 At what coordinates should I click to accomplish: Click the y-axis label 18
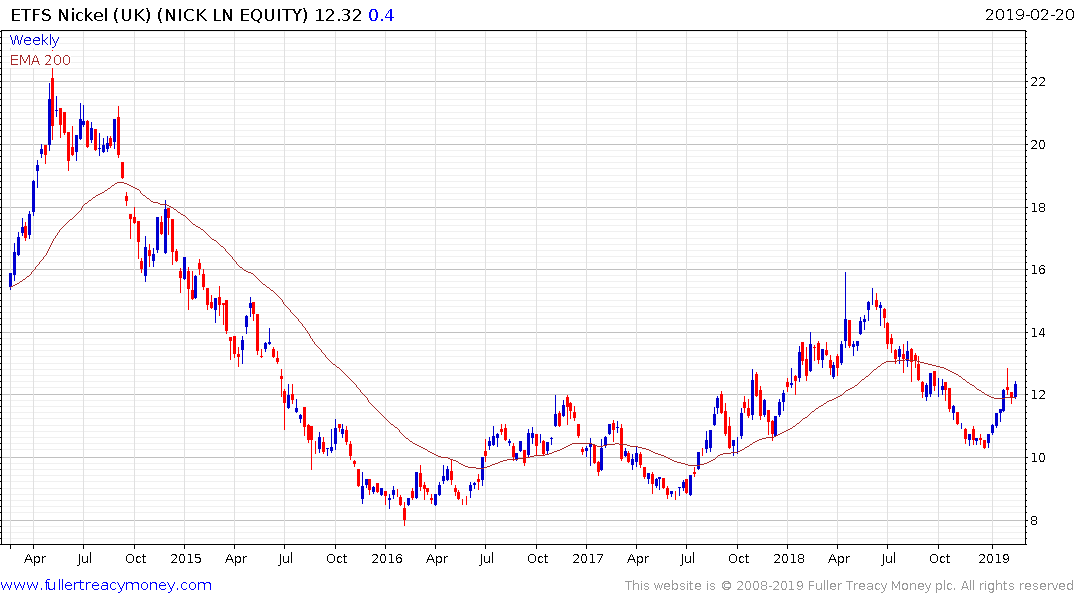tap(1038, 208)
